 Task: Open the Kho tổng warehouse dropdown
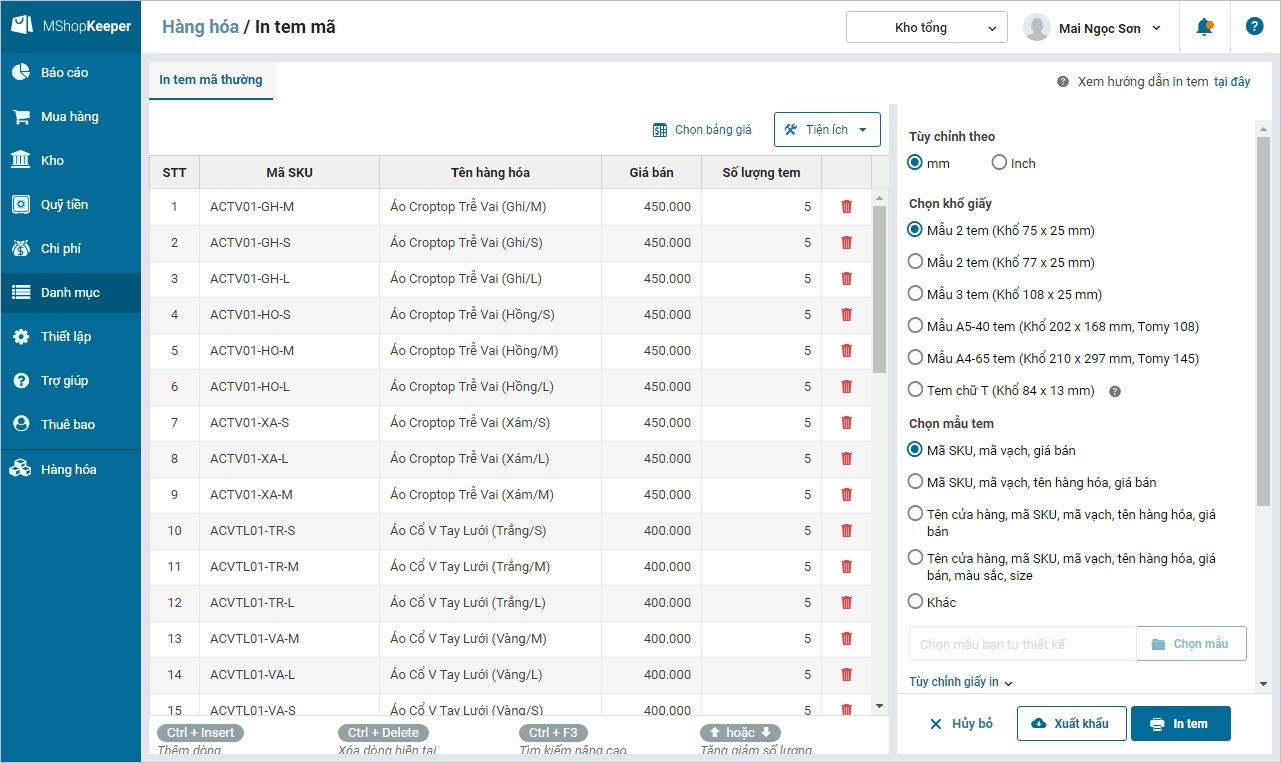point(927,28)
